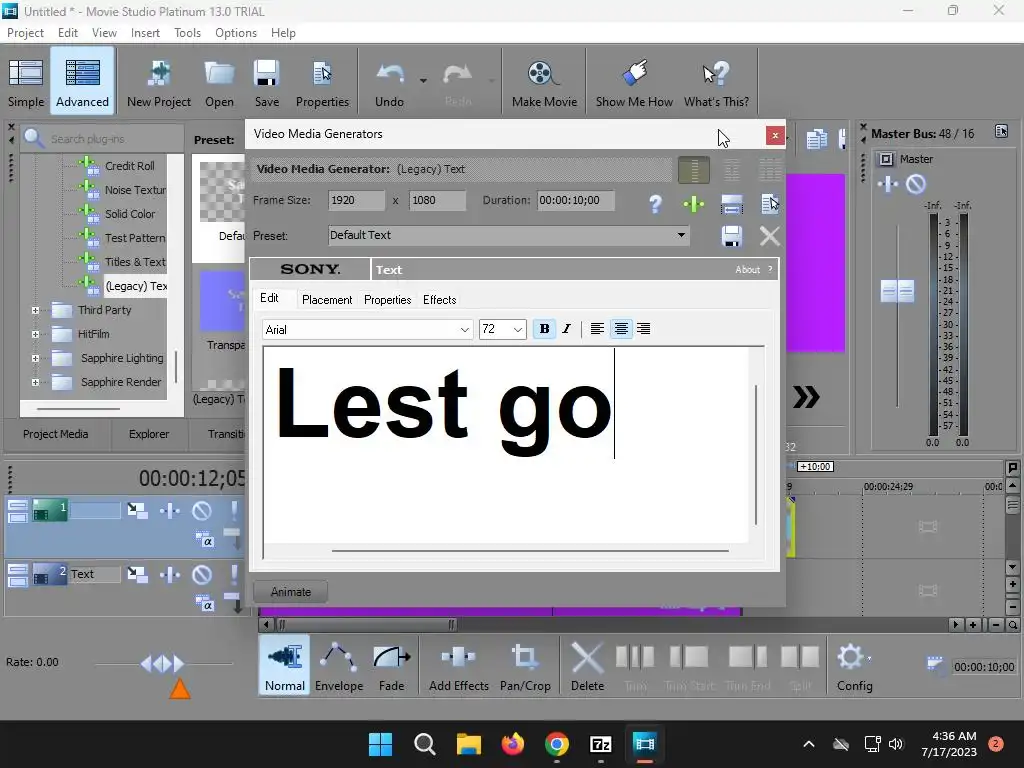Screen dimensions: 1024x768
Task: Expand the Sapphire Lighting folder
Action: coord(35,359)
